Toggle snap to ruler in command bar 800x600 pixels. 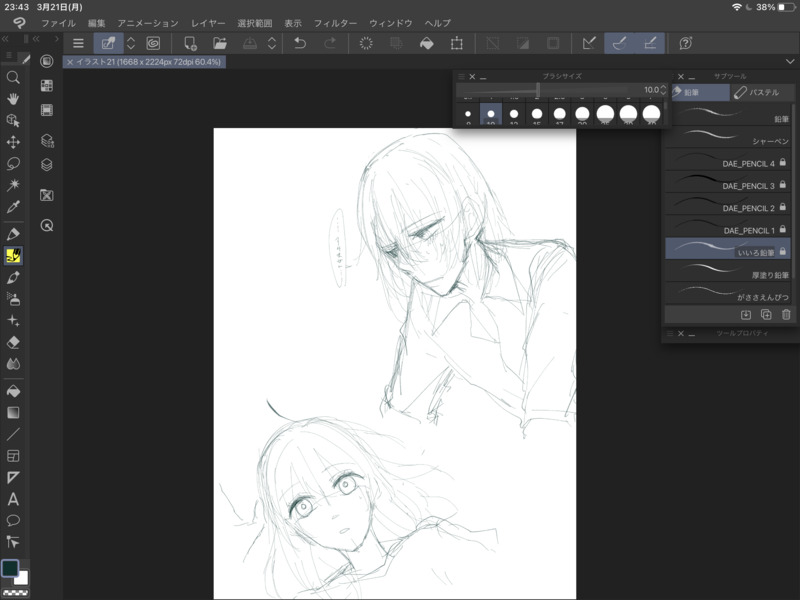click(590, 43)
